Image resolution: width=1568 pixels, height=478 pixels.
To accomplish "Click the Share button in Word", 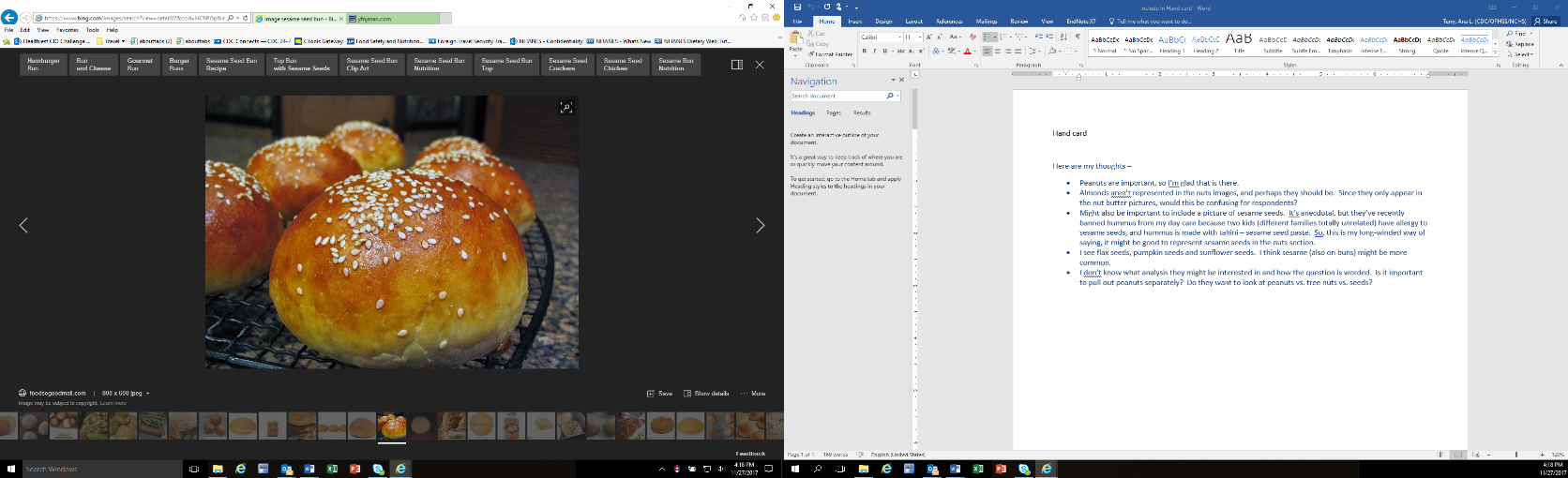I will point(1545,22).
